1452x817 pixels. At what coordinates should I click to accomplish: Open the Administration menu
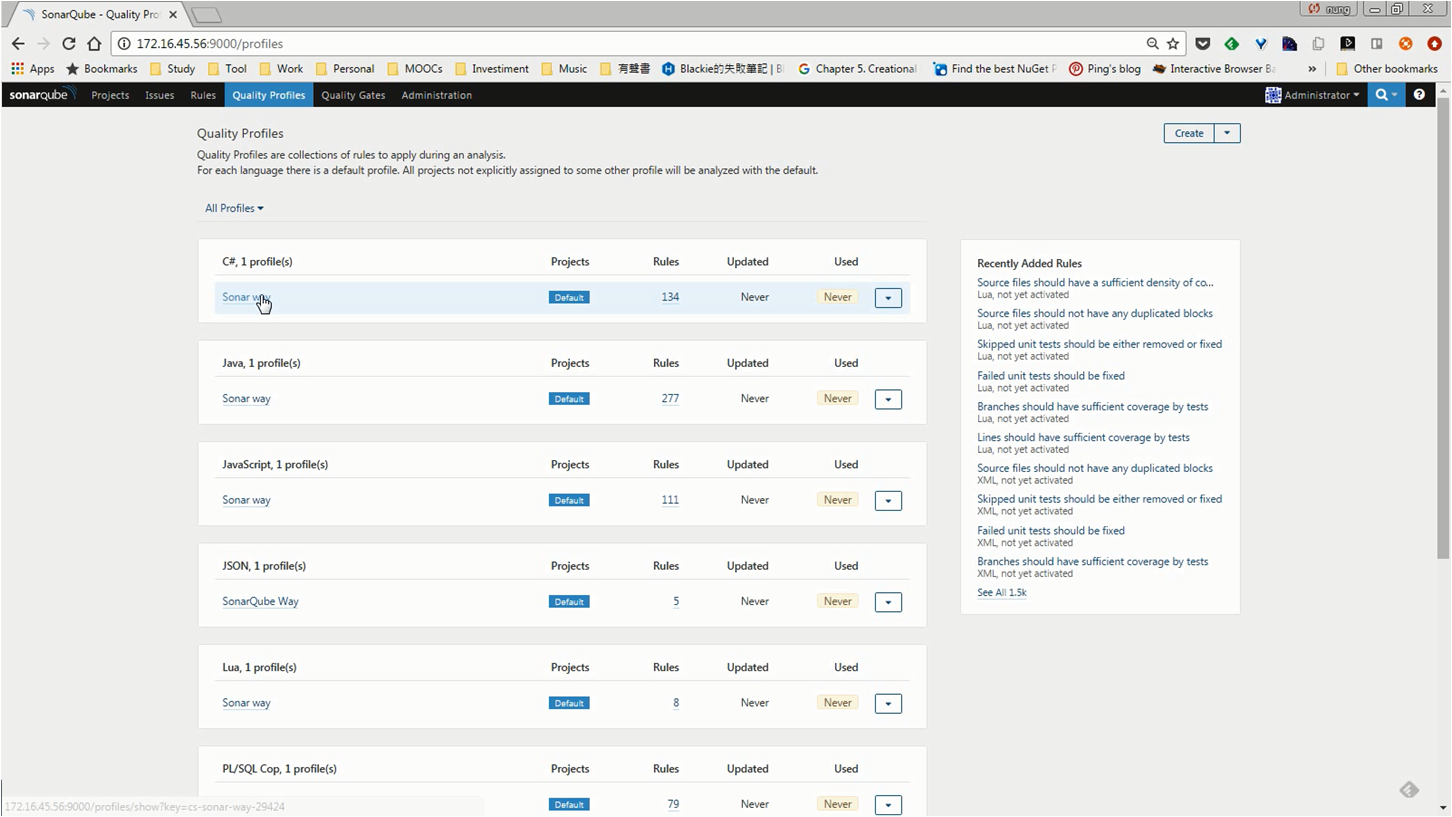point(436,95)
